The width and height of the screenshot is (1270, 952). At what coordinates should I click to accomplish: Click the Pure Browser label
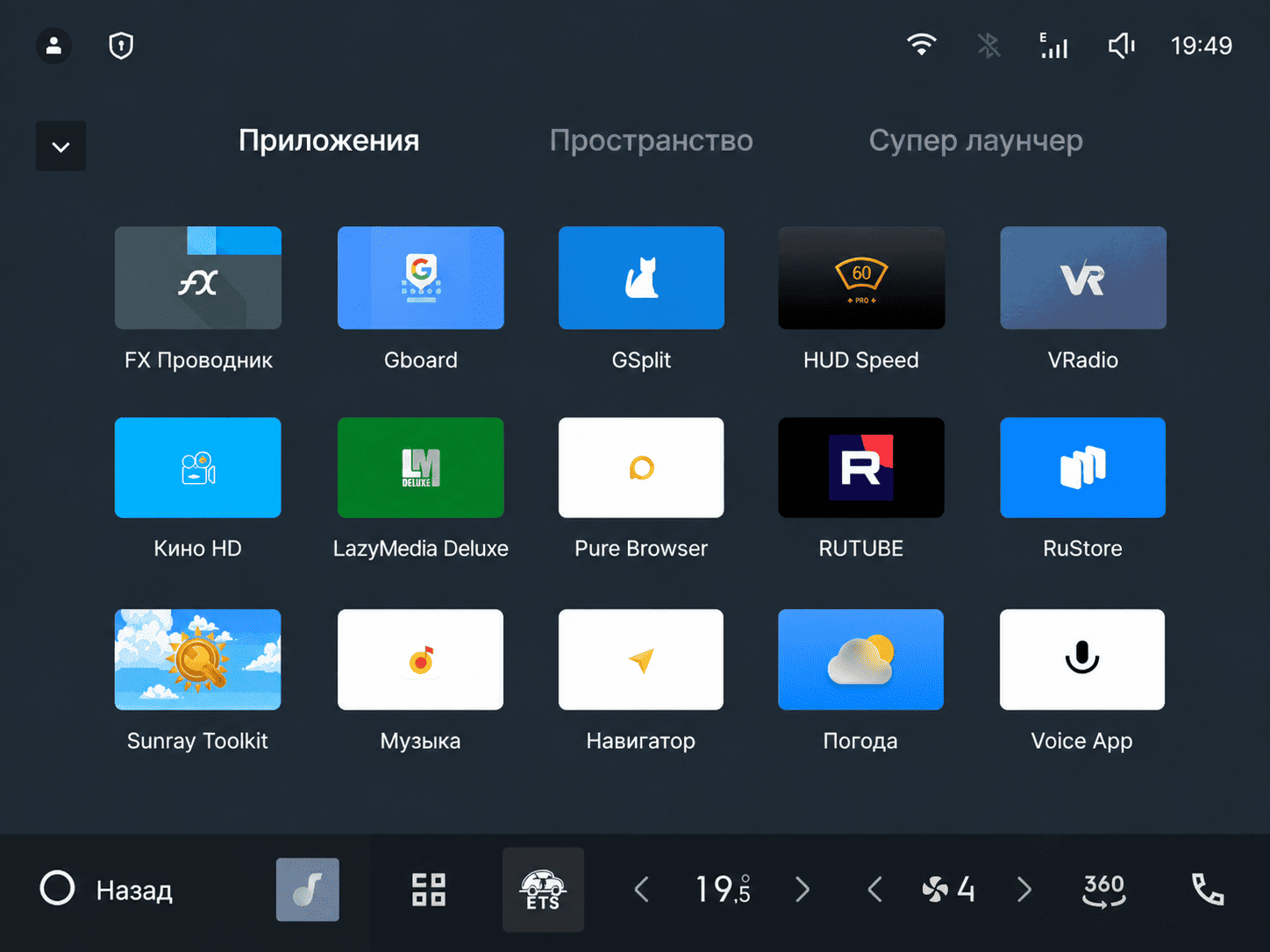(x=641, y=549)
